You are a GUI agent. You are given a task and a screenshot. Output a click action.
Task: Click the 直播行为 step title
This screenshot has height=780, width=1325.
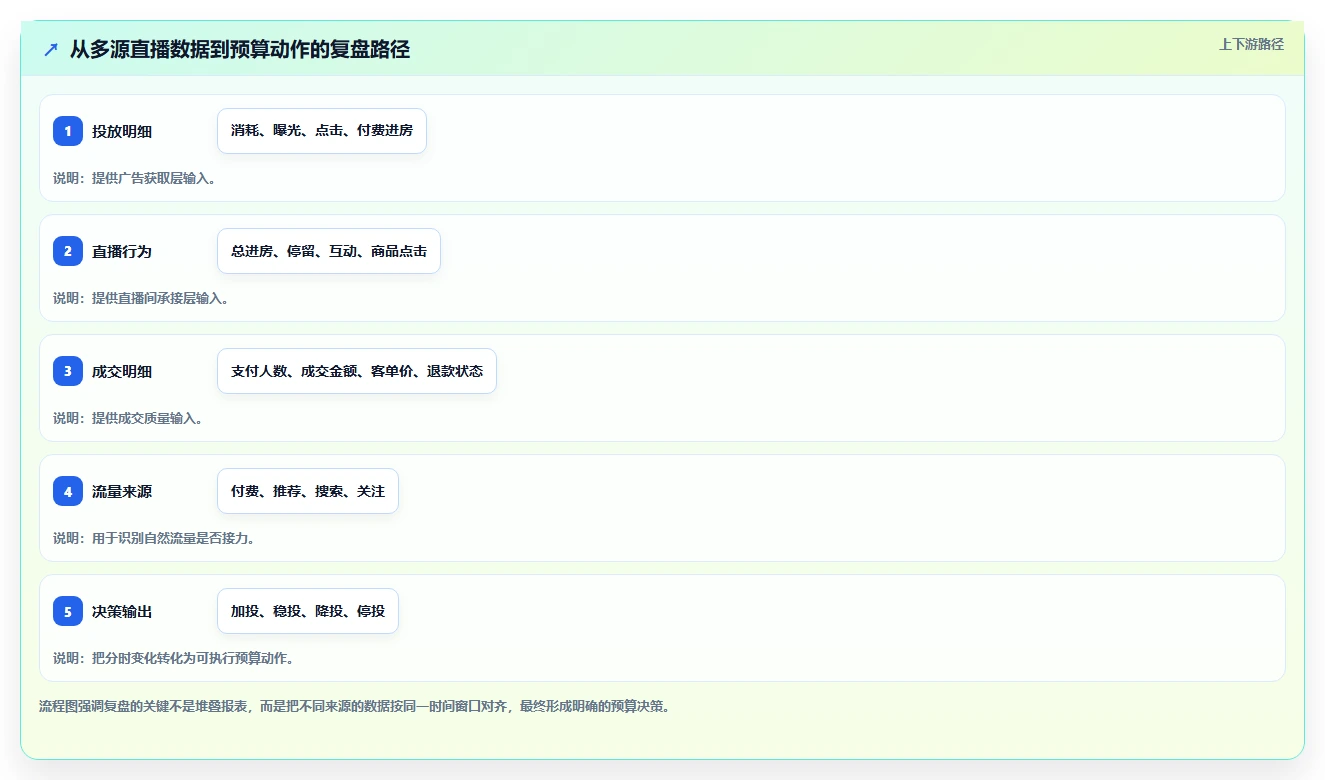click(x=122, y=251)
